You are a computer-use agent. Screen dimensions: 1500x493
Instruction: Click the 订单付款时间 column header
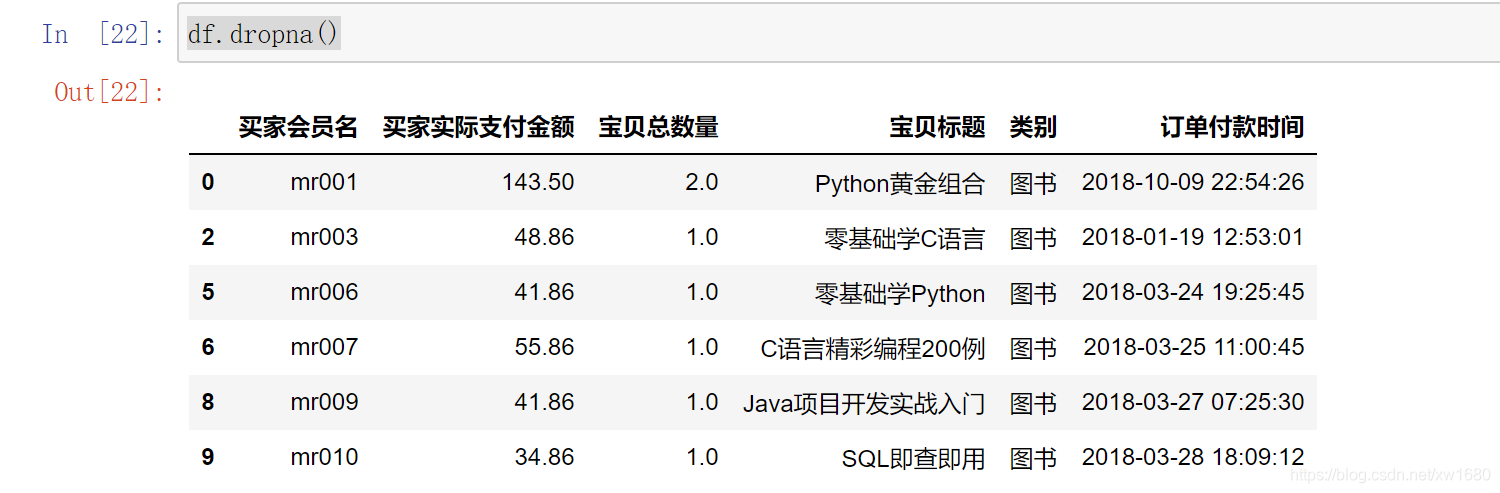point(1233,127)
